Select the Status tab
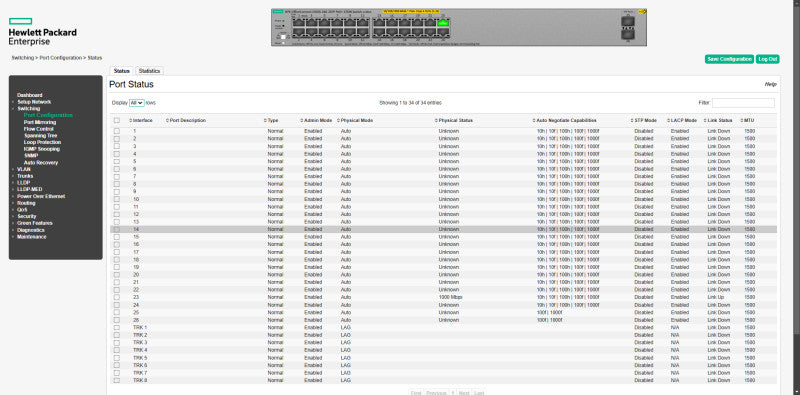This screenshot has height=395, width=800. click(x=121, y=71)
